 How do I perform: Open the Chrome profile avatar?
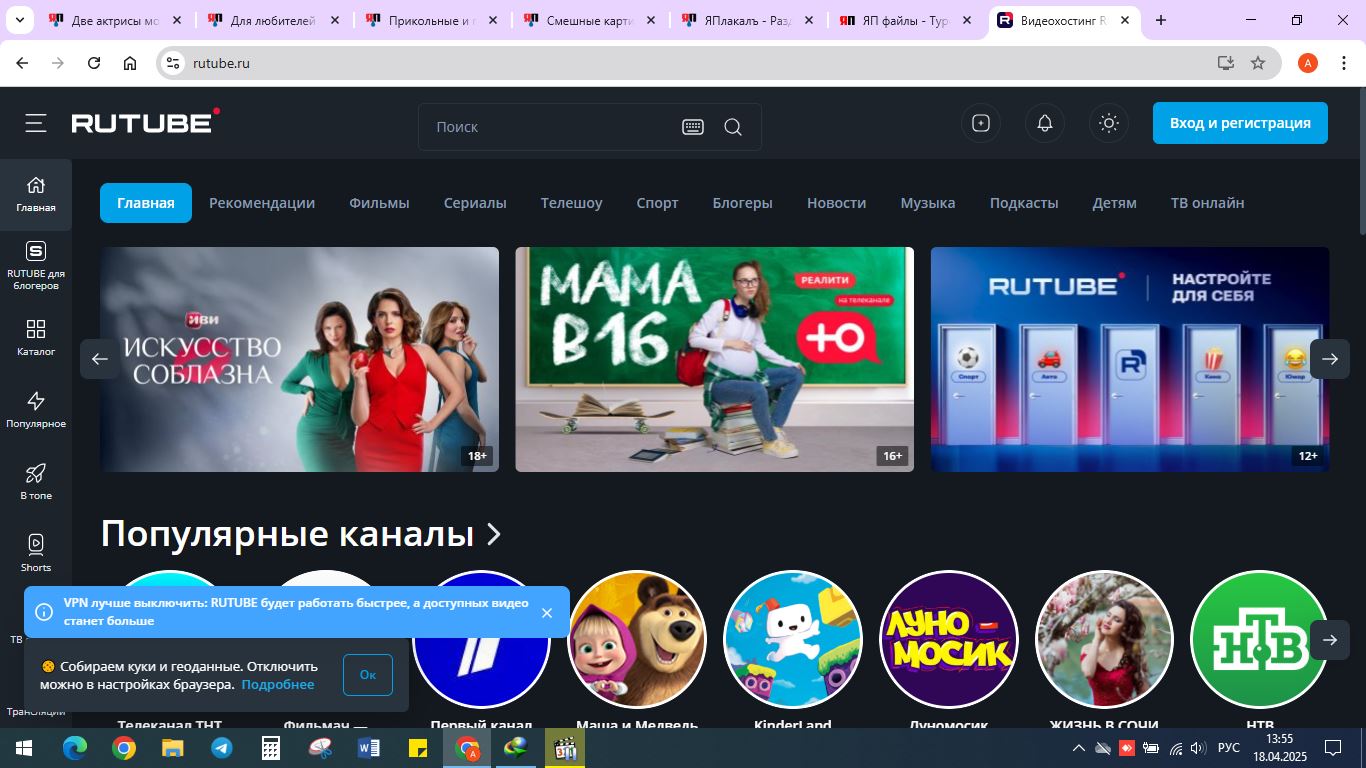click(x=1308, y=63)
